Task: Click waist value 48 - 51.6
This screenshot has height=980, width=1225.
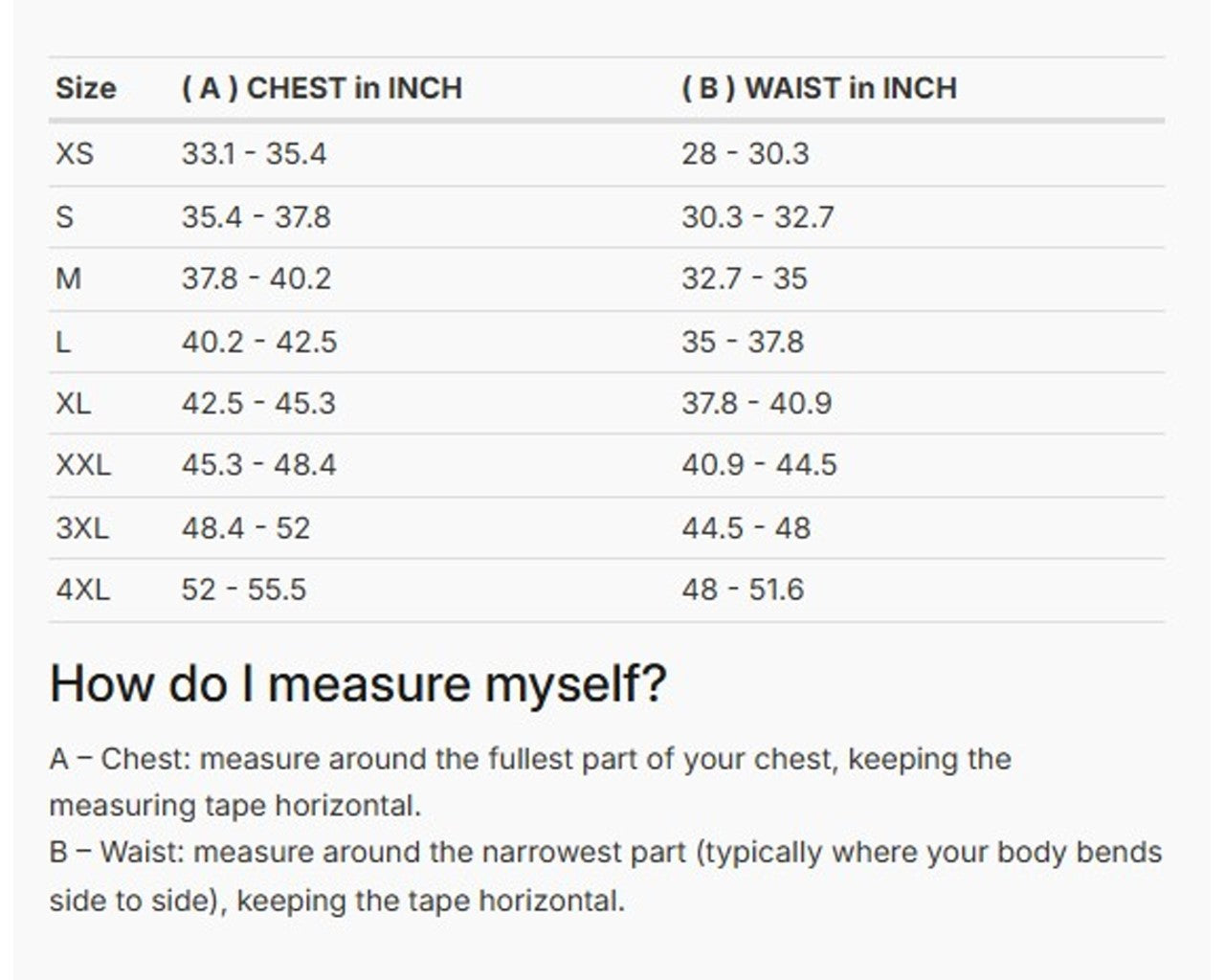Action: [742, 589]
